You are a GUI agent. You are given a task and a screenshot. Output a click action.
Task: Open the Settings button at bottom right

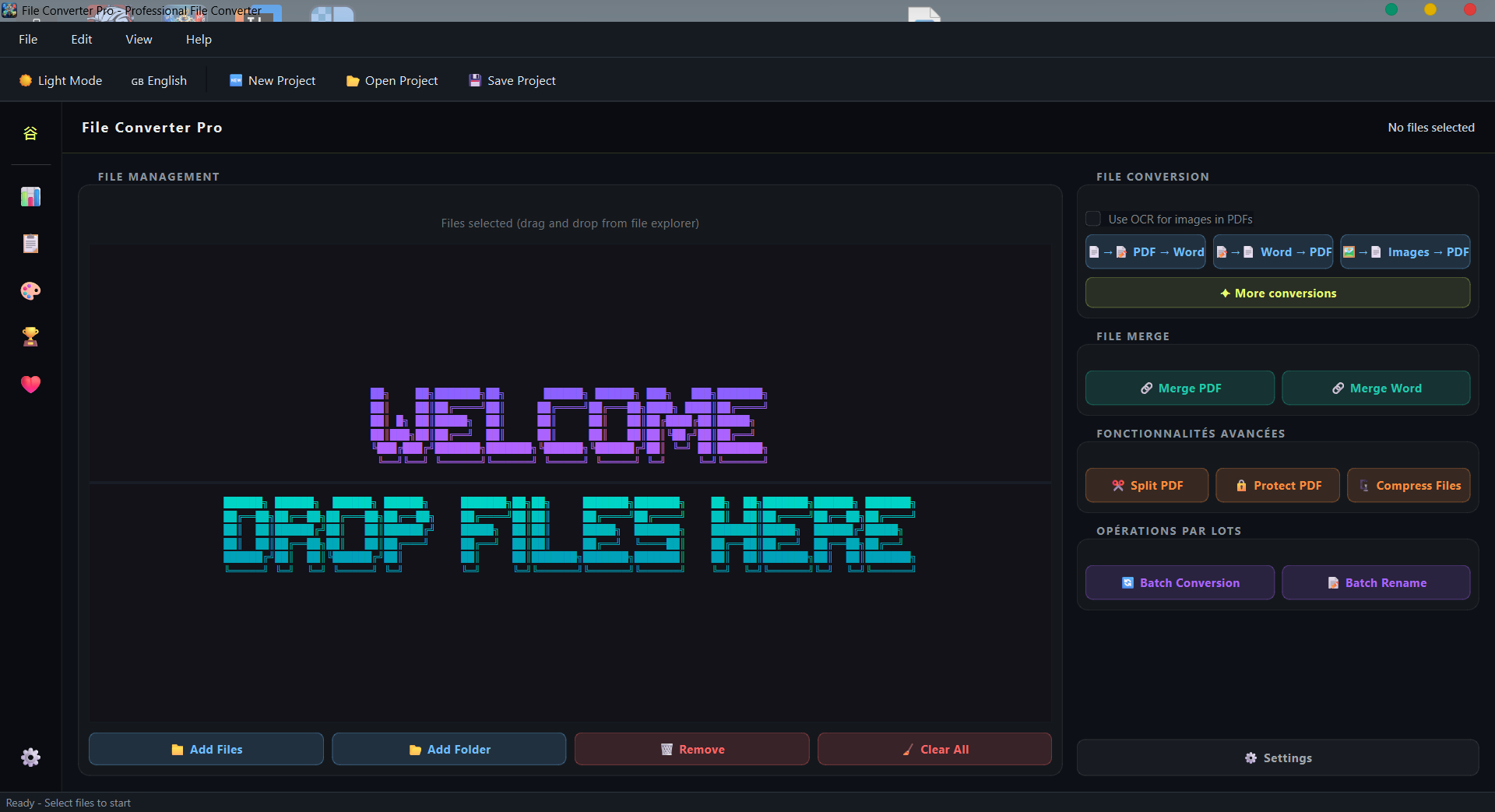[x=1278, y=758]
